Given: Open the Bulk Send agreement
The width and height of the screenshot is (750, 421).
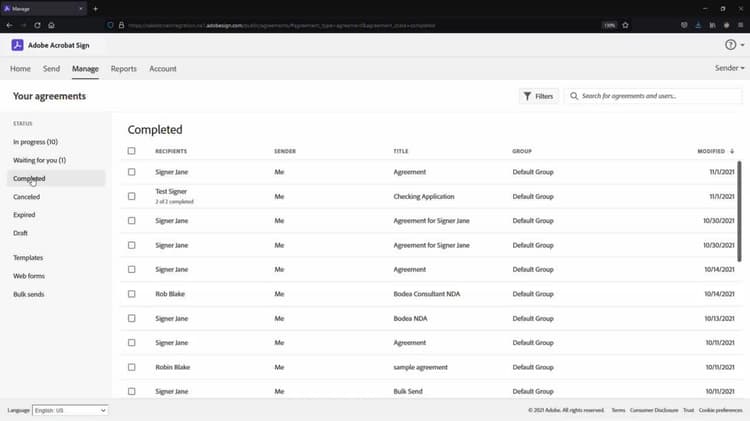Looking at the screenshot, I should pos(408,391).
